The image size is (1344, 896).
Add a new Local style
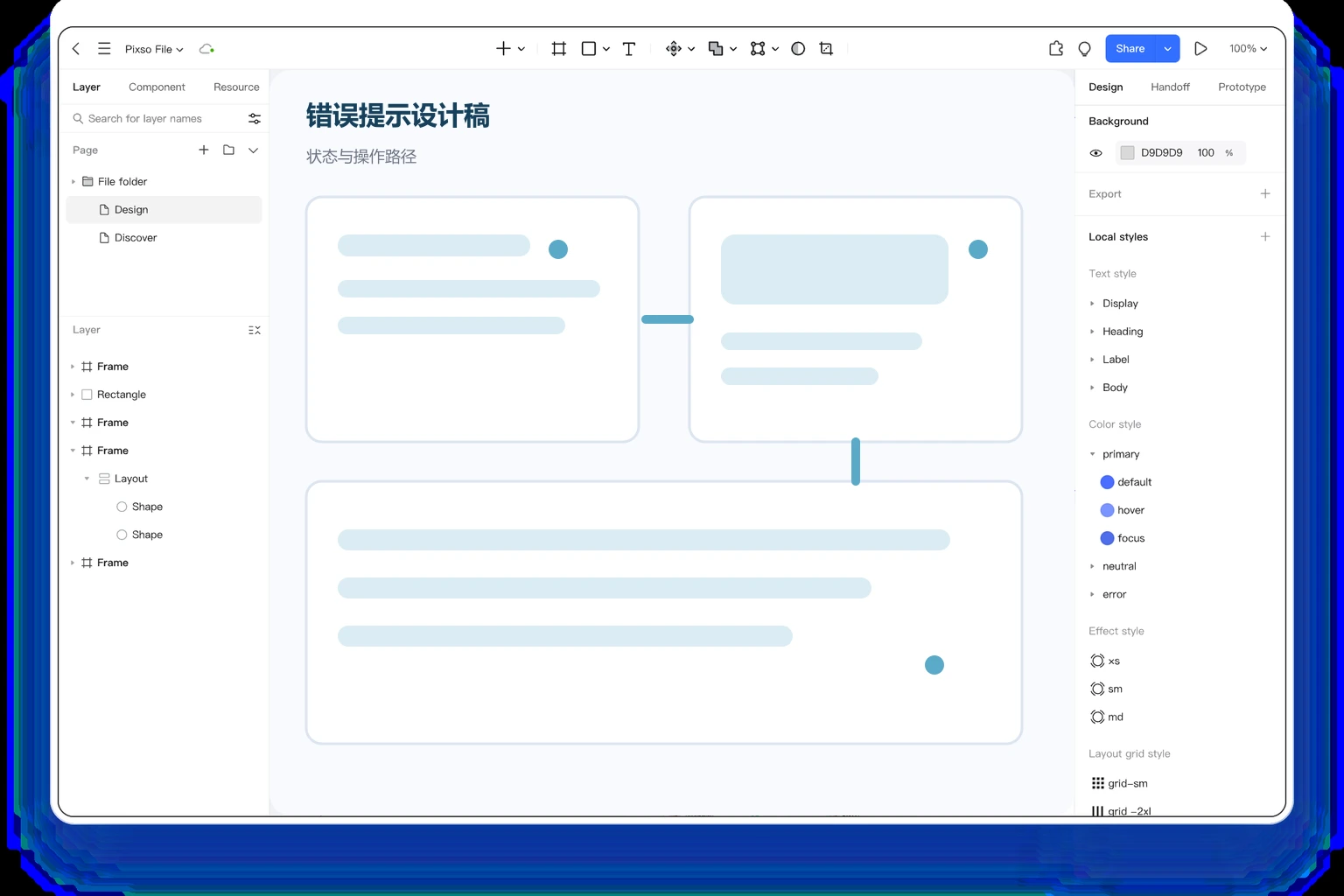(x=1265, y=236)
